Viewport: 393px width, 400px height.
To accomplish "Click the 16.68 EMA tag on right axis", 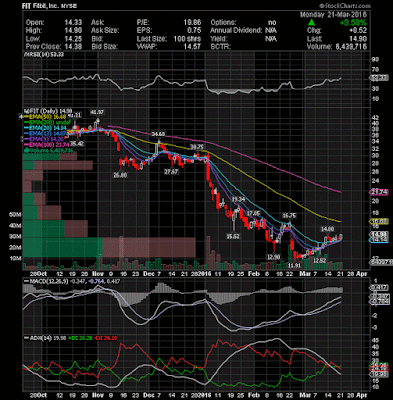I will (379, 221).
